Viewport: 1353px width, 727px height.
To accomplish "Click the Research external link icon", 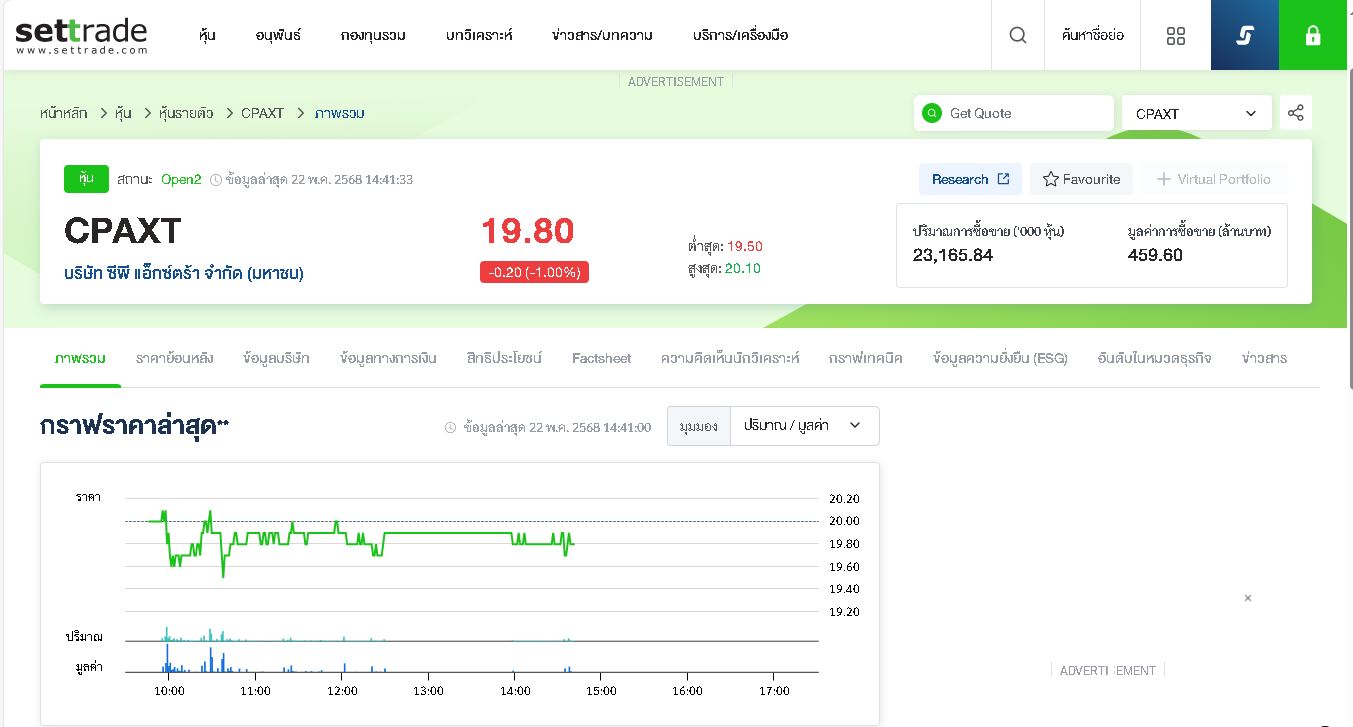I will pyautogui.click(x=1003, y=179).
